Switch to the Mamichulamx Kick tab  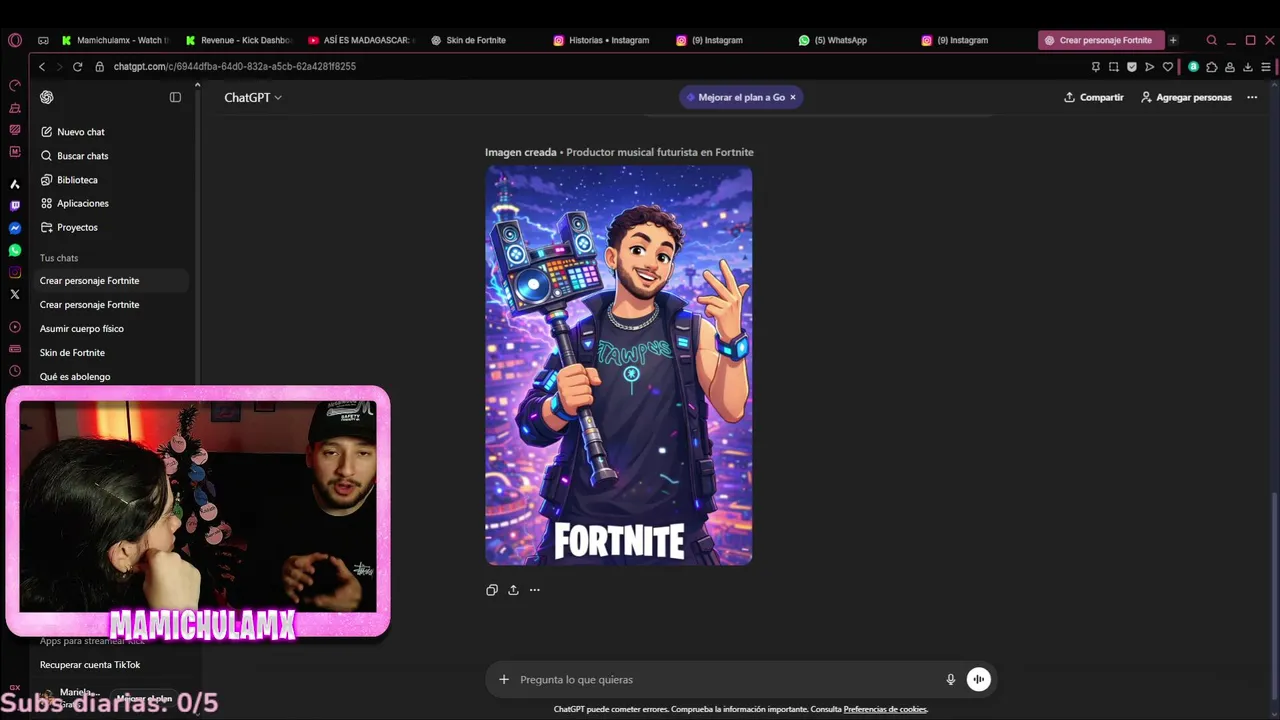point(114,40)
